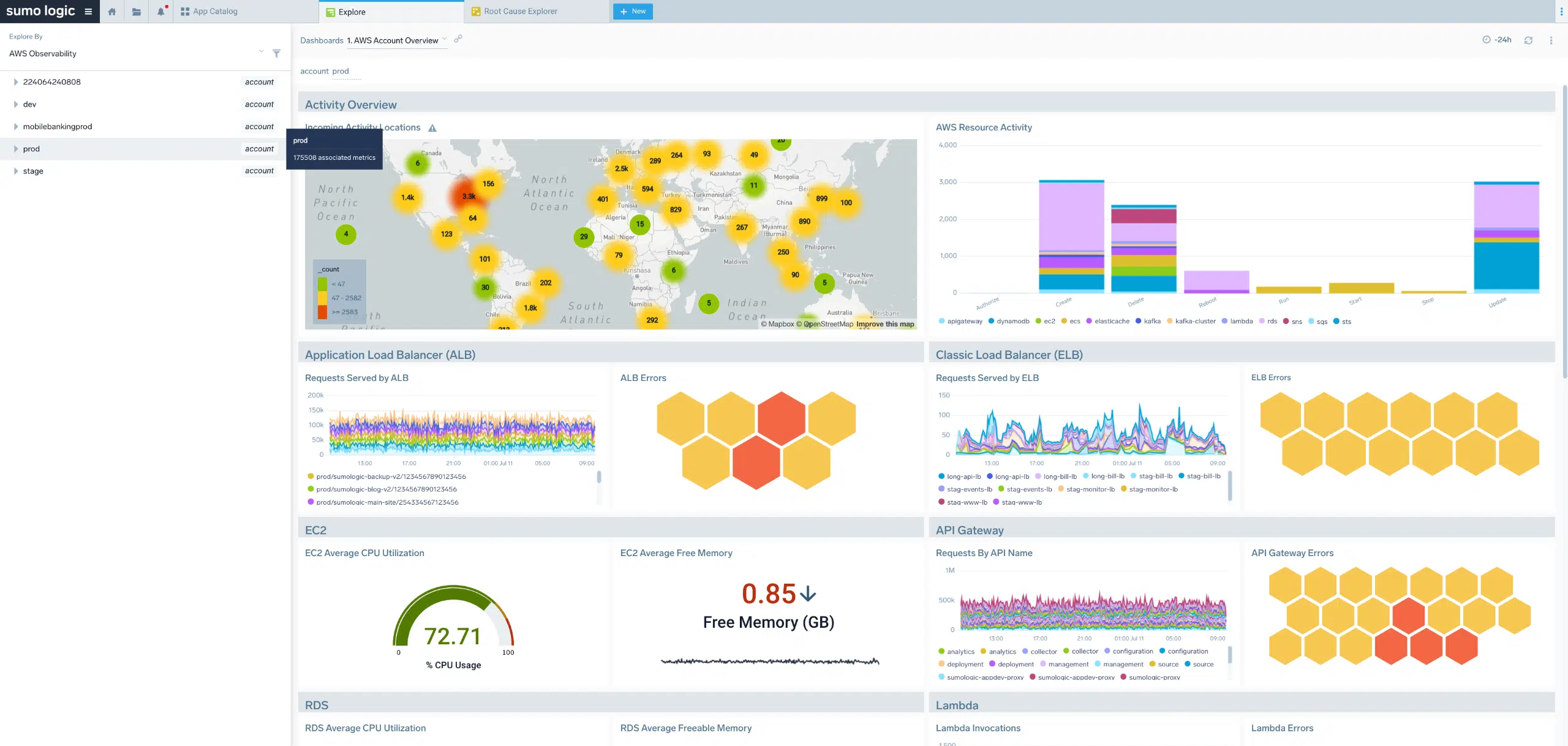The height and width of the screenshot is (746, 1568).
Task: Click the red ALB Errors hexagon on top
Action: click(781, 418)
